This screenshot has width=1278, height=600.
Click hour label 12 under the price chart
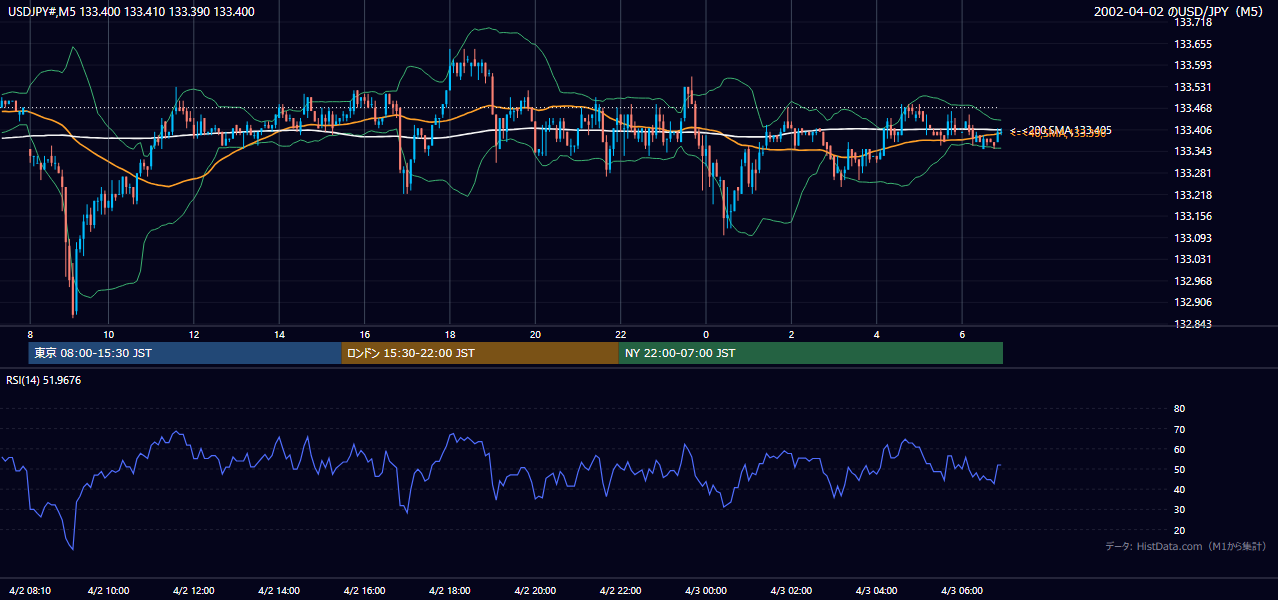pyautogui.click(x=194, y=334)
